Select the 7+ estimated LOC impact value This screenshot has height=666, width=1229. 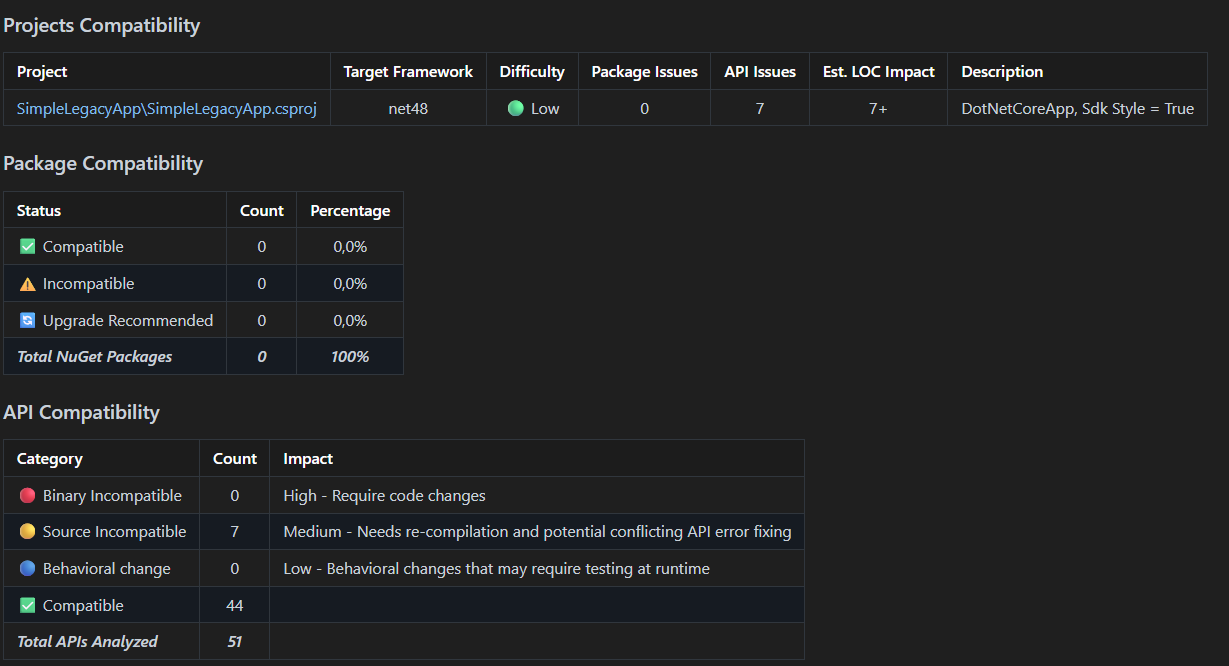[x=878, y=108]
